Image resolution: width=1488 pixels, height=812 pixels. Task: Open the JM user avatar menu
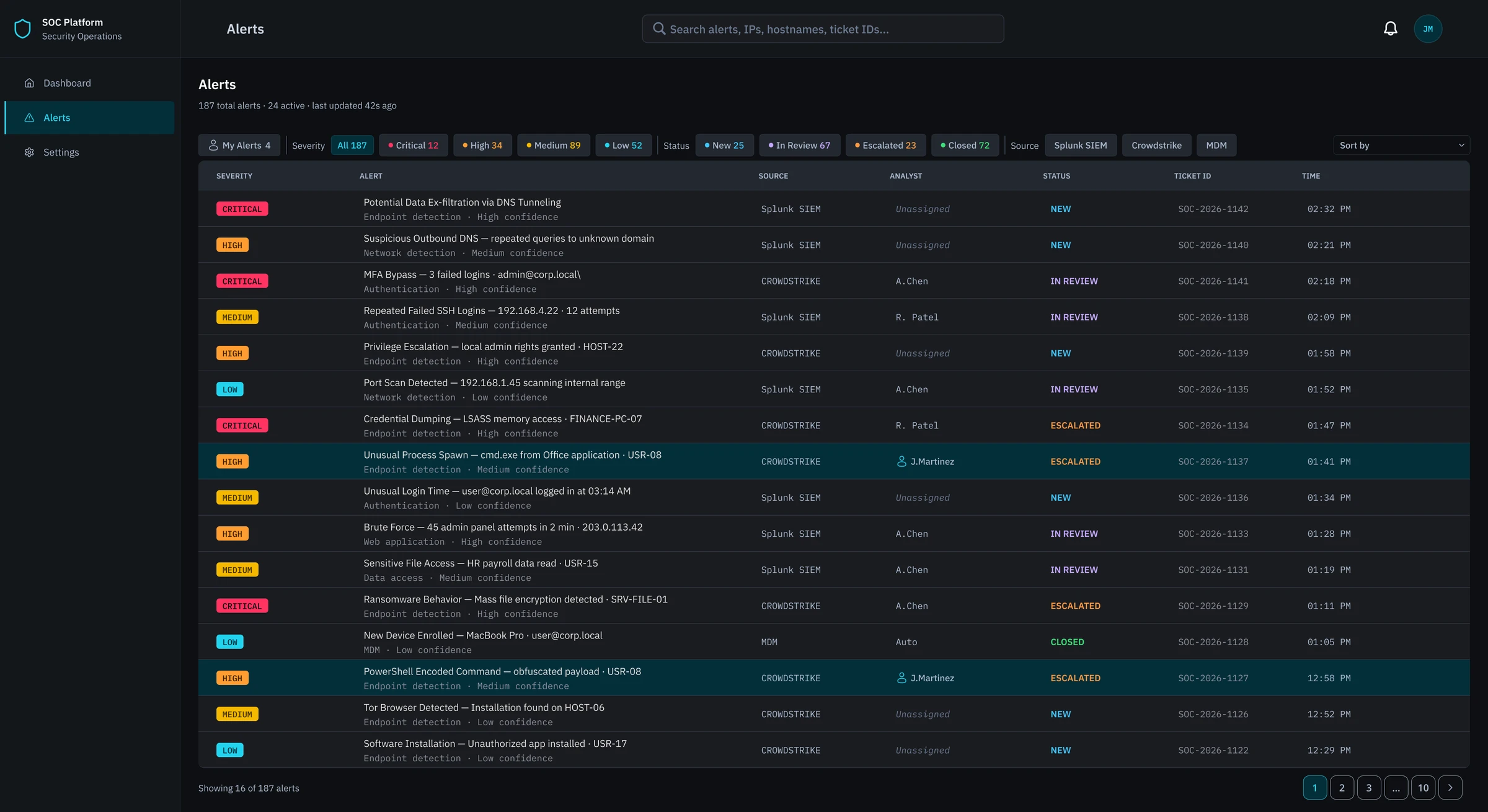point(1428,29)
